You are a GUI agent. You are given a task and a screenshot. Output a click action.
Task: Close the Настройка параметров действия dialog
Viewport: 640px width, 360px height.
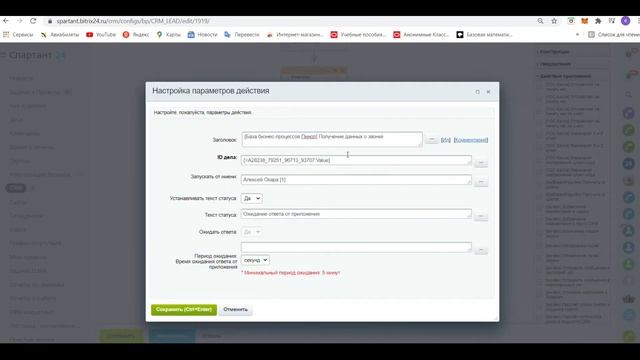488,92
